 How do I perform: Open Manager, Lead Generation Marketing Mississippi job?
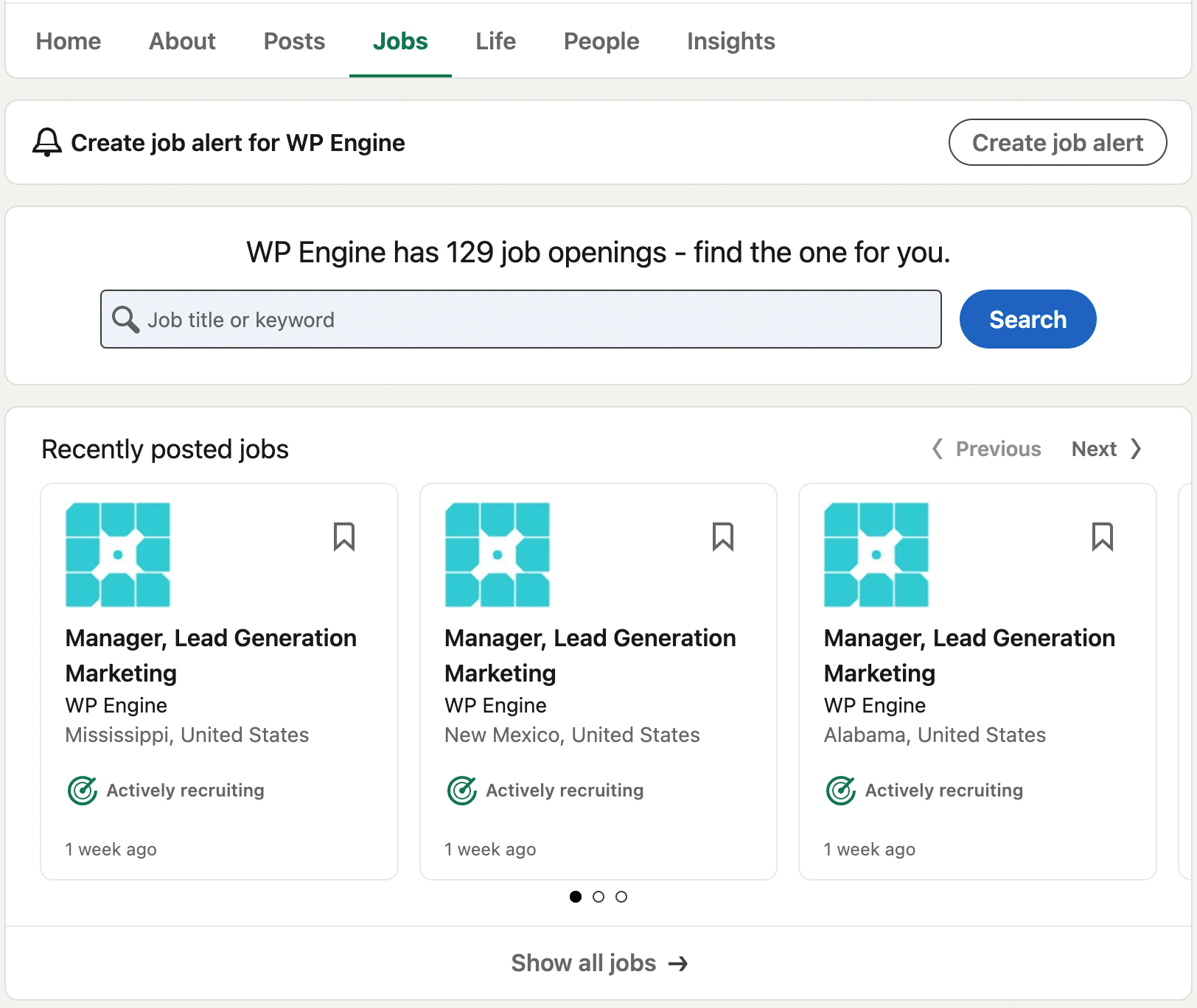[x=211, y=656]
